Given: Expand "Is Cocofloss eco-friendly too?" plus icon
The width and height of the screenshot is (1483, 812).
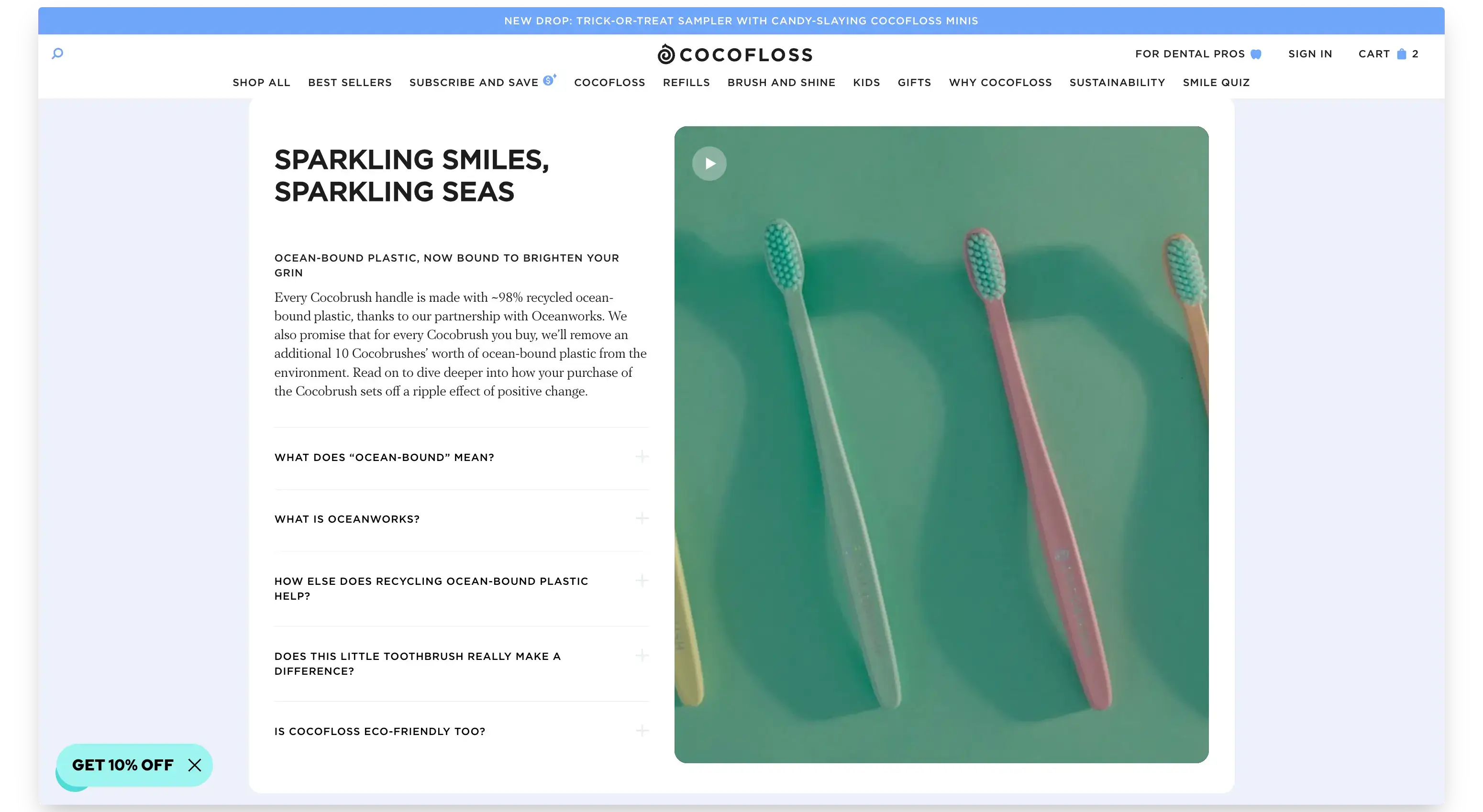Looking at the screenshot, I should (642, 731).
